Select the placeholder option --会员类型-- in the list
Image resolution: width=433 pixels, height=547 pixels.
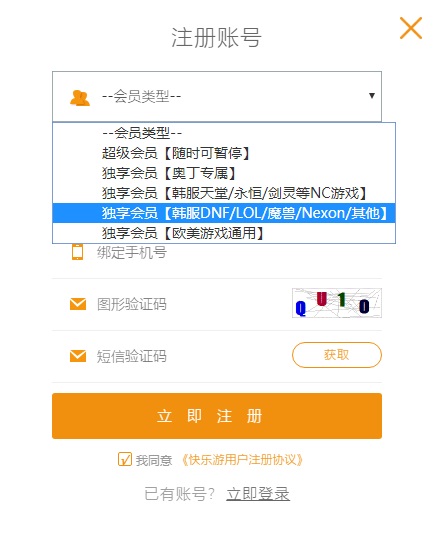point(224,133)
